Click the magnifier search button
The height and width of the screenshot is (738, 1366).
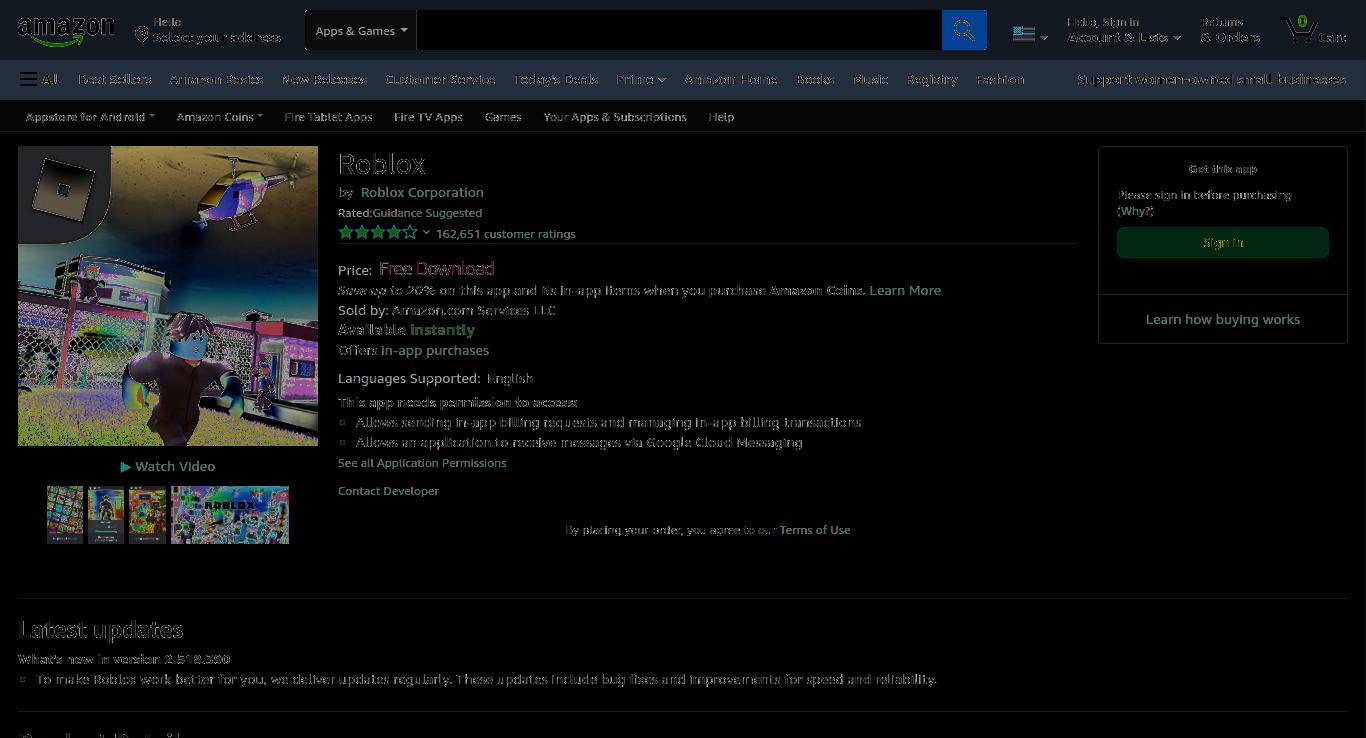[x=964, y=30]
